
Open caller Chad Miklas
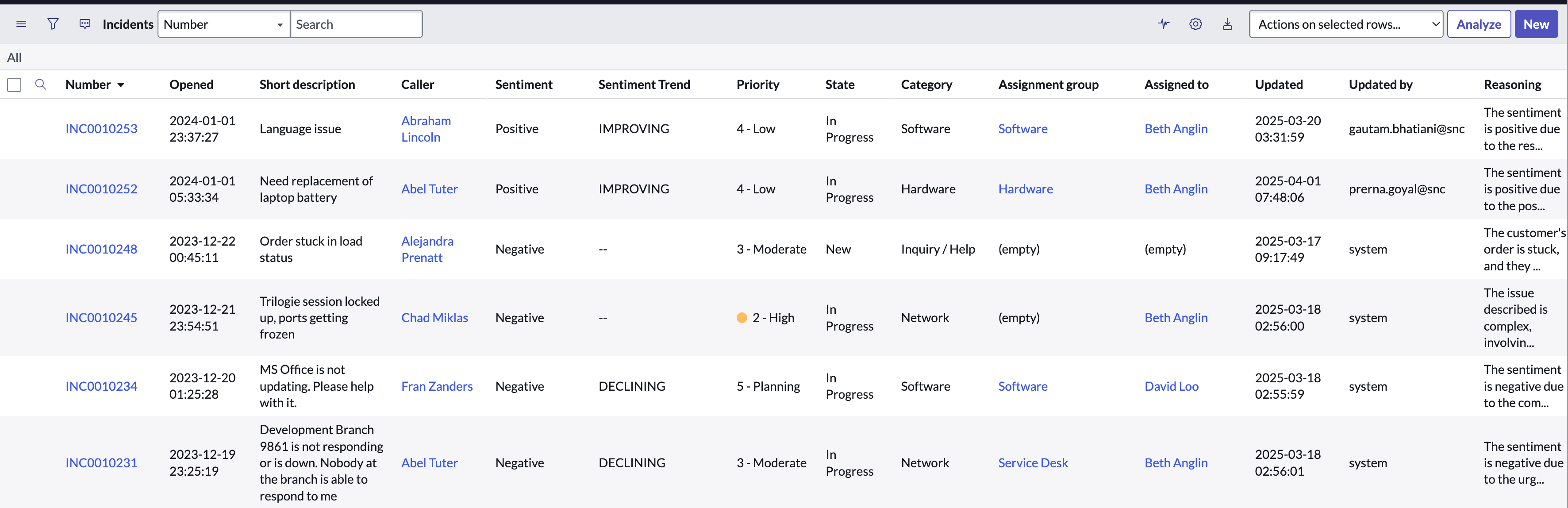click(434, 318)
